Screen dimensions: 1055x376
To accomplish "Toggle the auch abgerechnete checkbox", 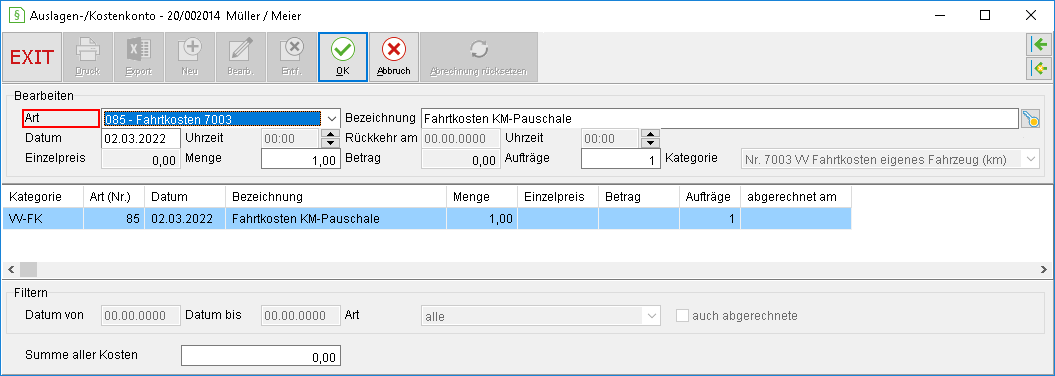I will [x=682, y=315].
